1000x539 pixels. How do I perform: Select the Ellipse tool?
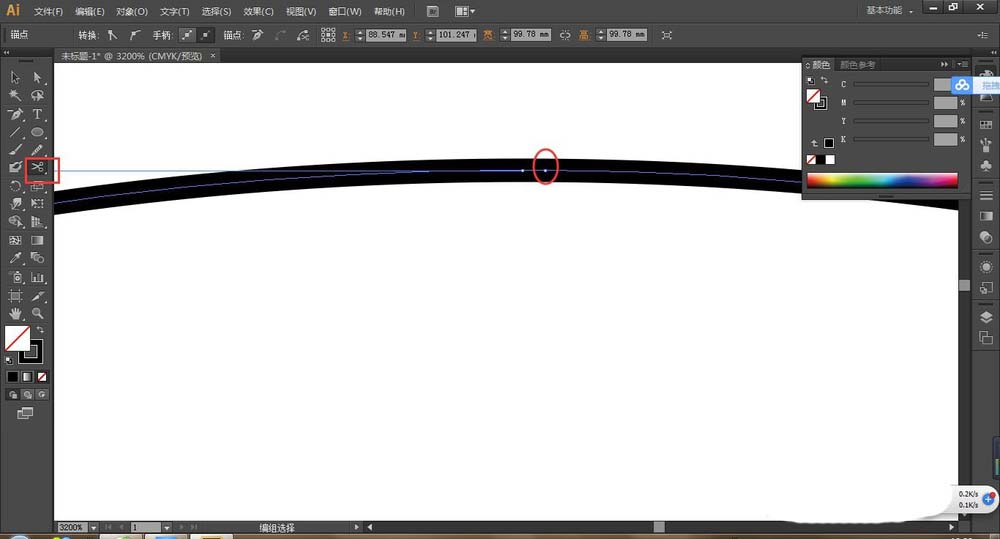pyautogui.click(x=38, y=133)
